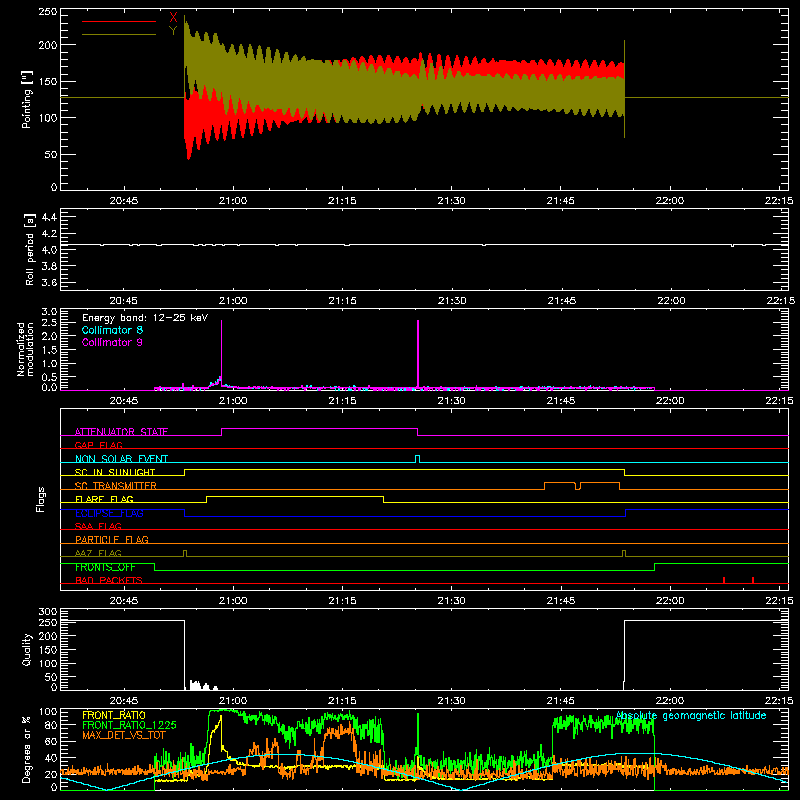This screenshot has height=800, width=800.
Task: Click '22:00' time label under Roll period plot
Action: pyautogui.click(x=669, y=301)
